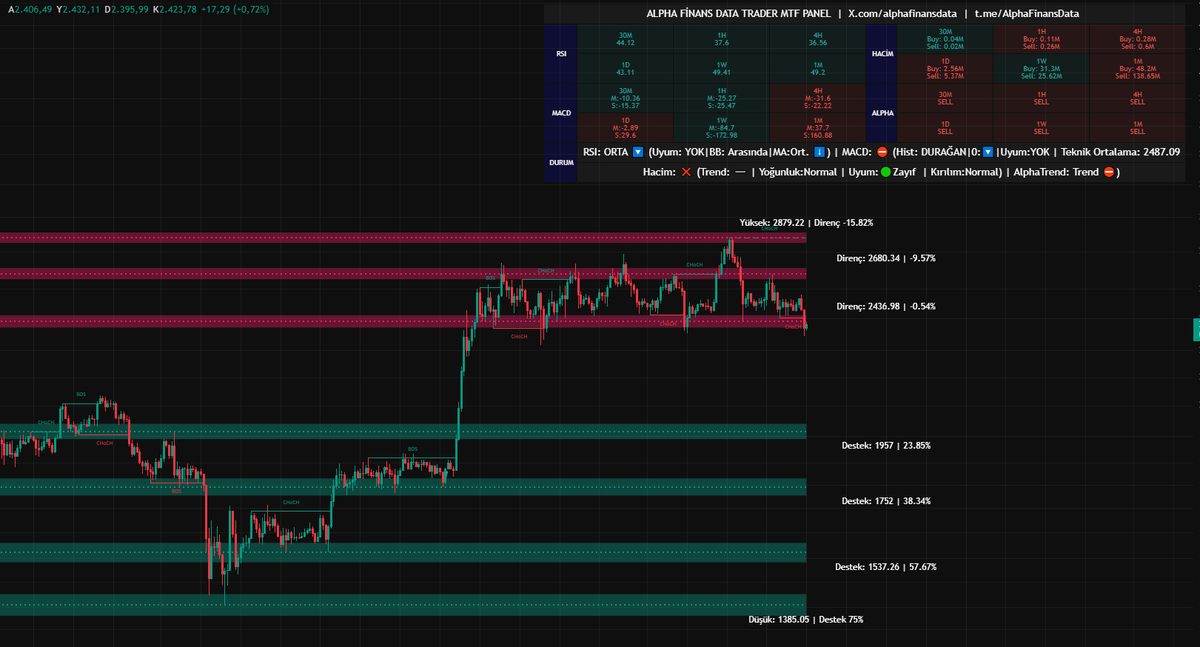The width and height of the screenshot is (1200, 647).
Task: Click the green current price marker on price axis
Action: click(x=1196, y=328)
